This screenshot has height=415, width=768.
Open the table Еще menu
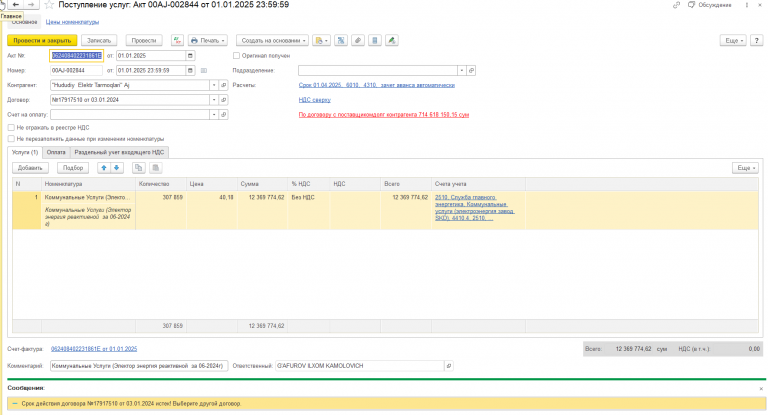745,168
